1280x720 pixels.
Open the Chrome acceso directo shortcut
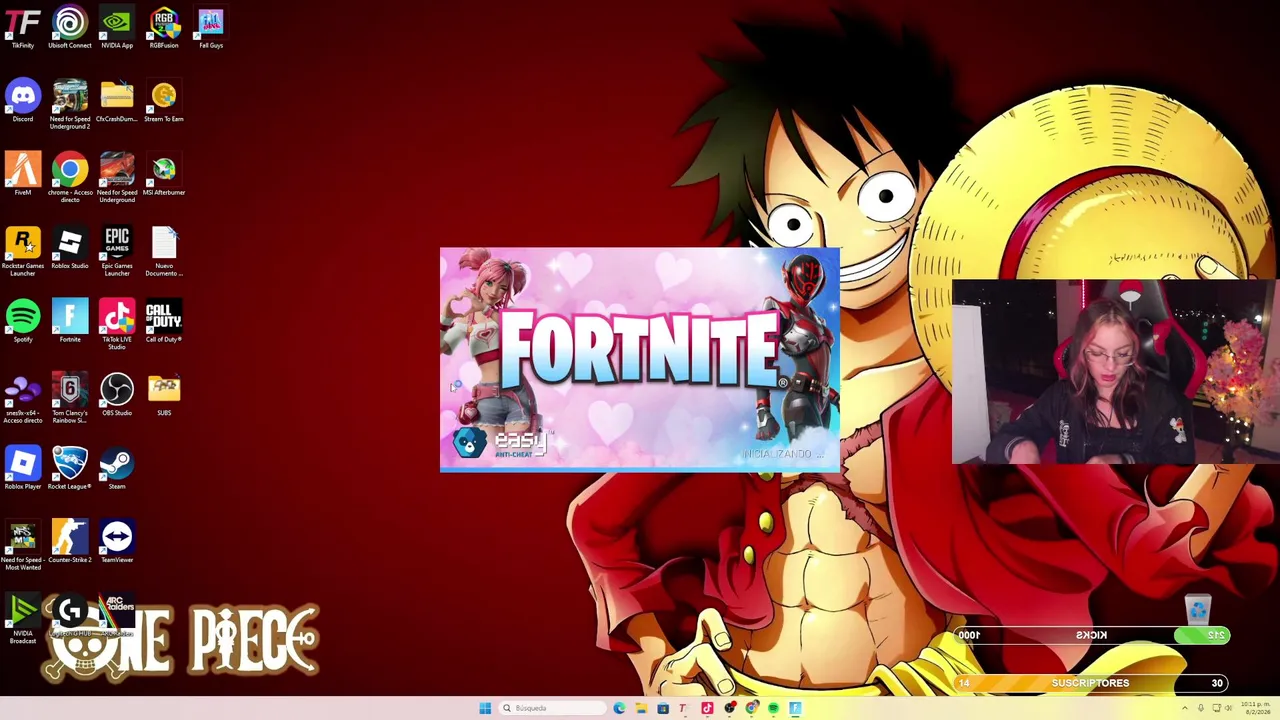pyautogui.click(x=70, y=178)
